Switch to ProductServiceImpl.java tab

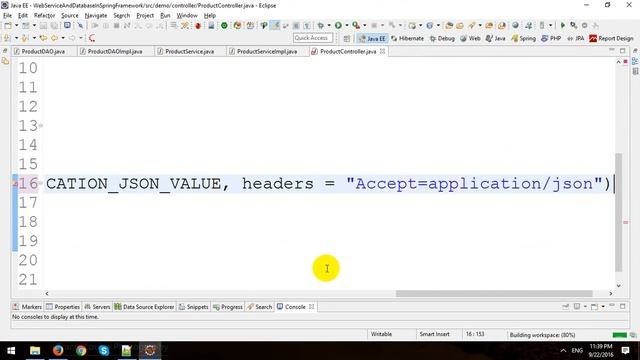point(267,51)
